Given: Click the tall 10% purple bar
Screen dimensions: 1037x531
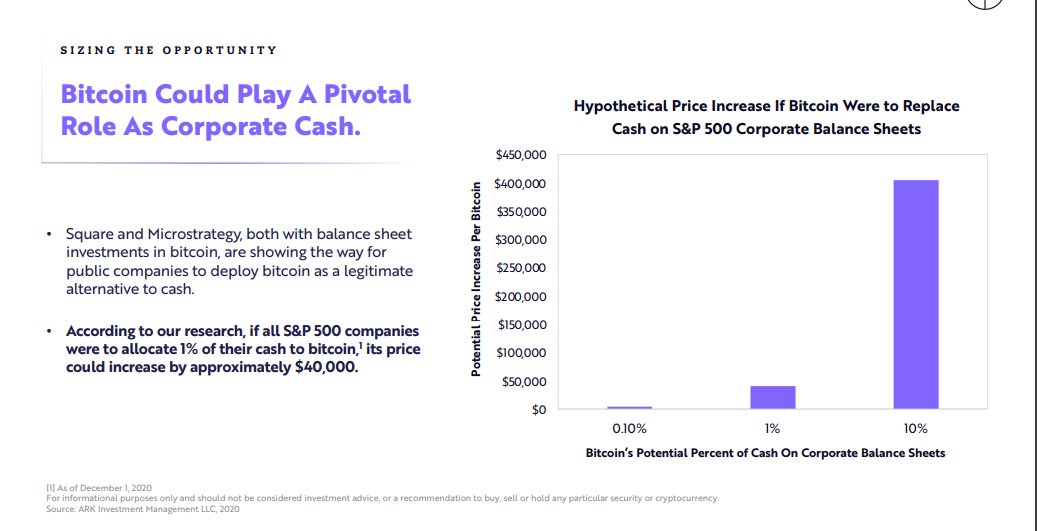Looking at the screenshot, I should 916,294.
